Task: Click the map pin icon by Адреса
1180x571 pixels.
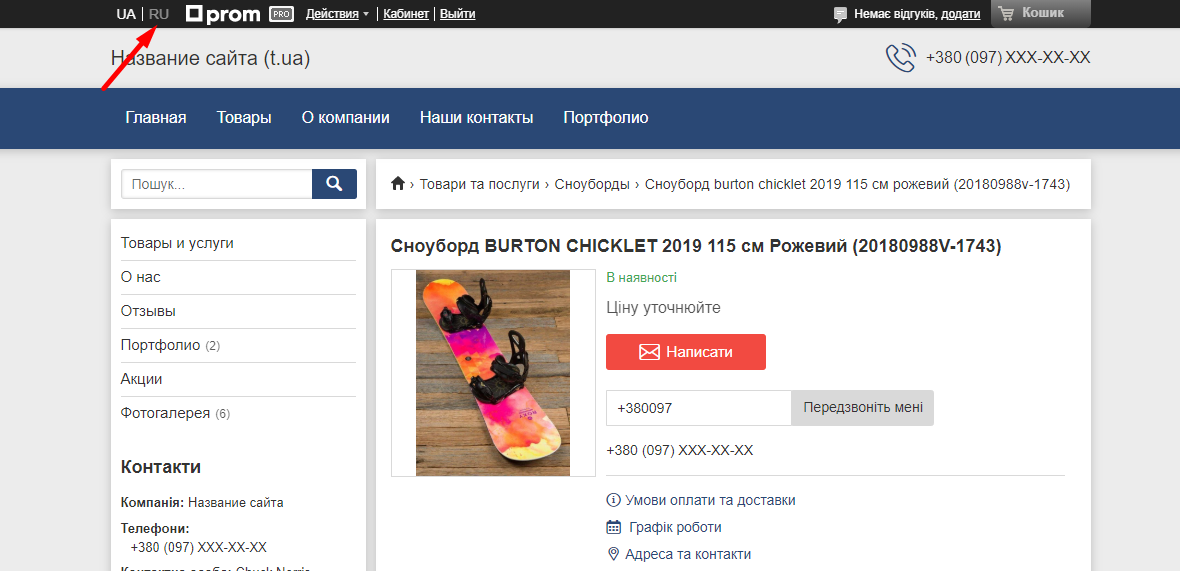Action: [613, 554]
